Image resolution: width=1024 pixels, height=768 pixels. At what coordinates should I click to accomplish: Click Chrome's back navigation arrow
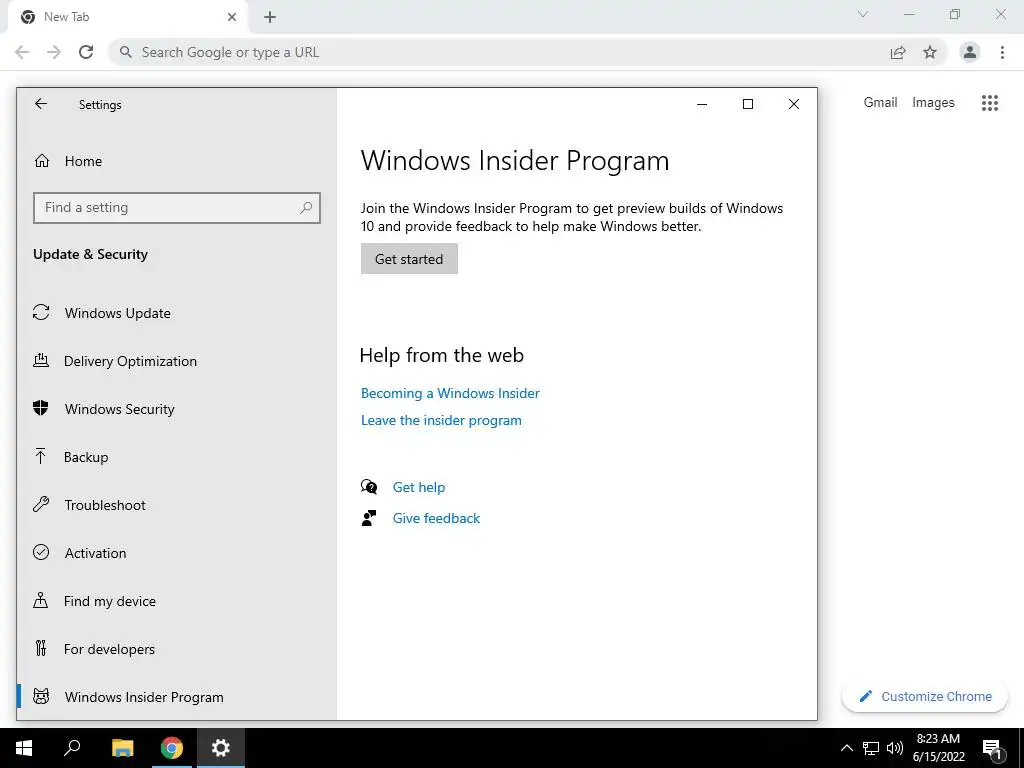coord(22,52)
